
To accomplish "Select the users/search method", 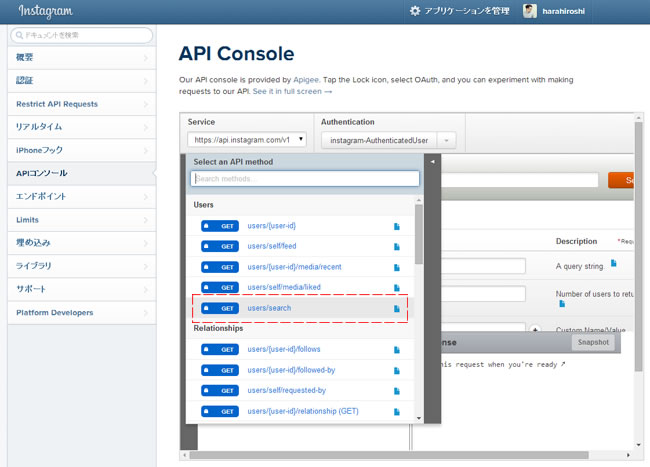I will tap(269, 308).
